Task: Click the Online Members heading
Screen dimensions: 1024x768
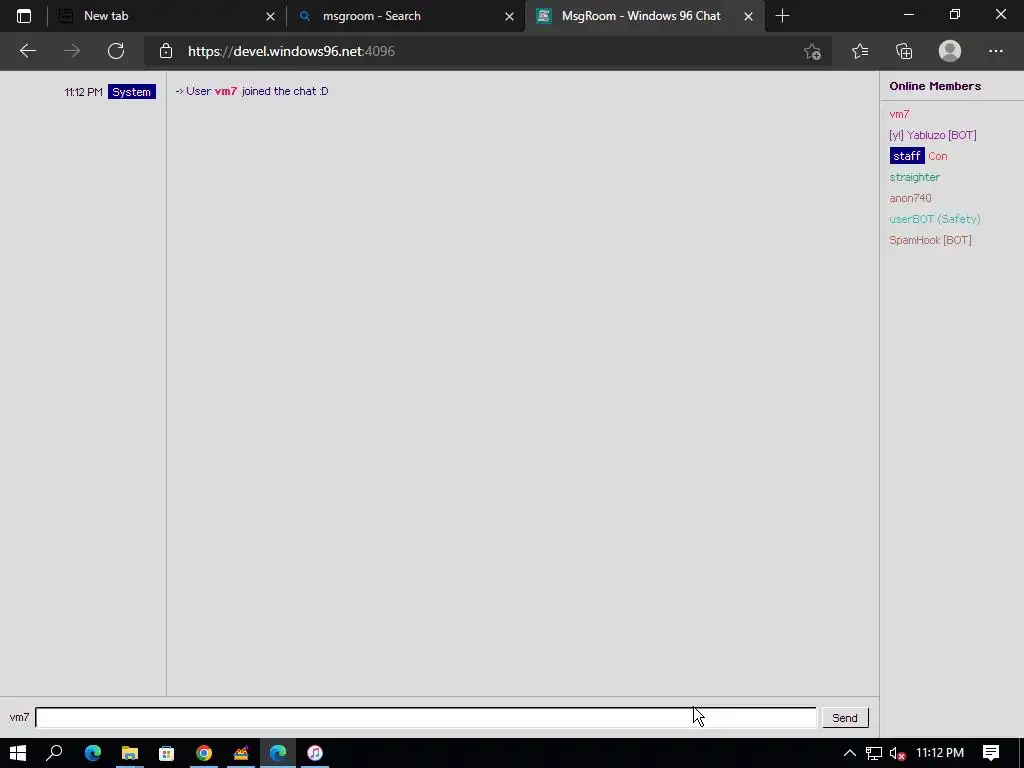Action: (x=935, y=86)
